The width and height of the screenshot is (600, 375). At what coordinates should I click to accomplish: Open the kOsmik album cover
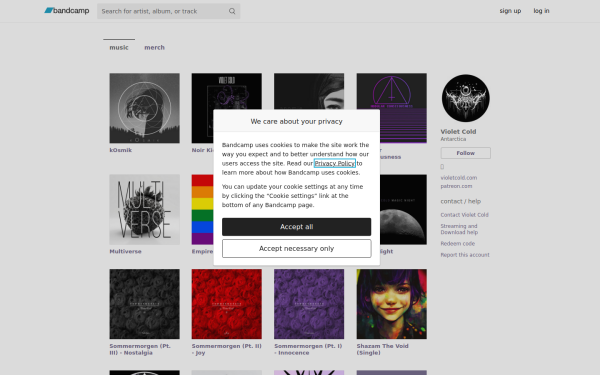click(x=144, y=108)
